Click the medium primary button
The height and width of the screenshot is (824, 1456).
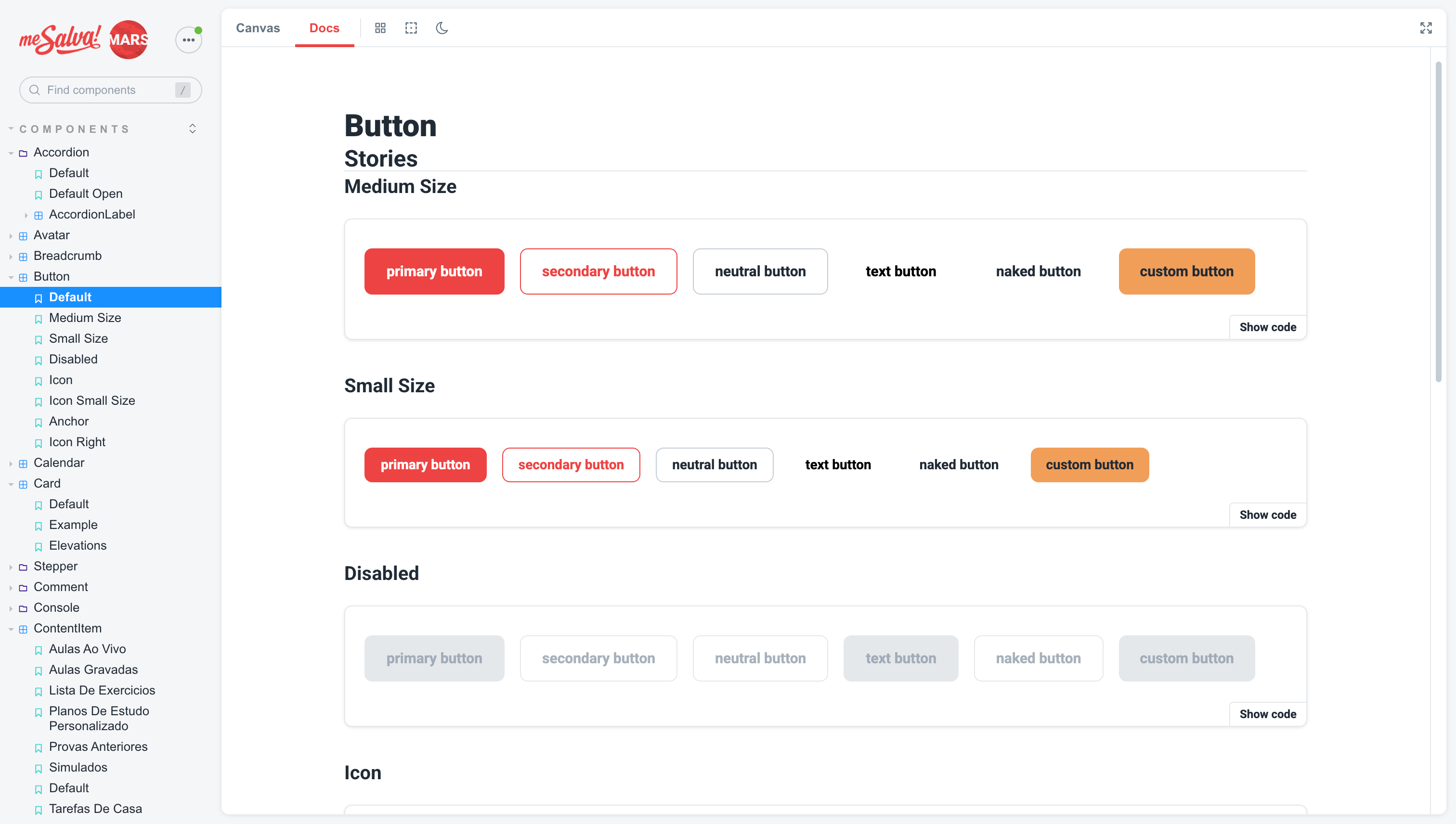[x=434, y=271]
